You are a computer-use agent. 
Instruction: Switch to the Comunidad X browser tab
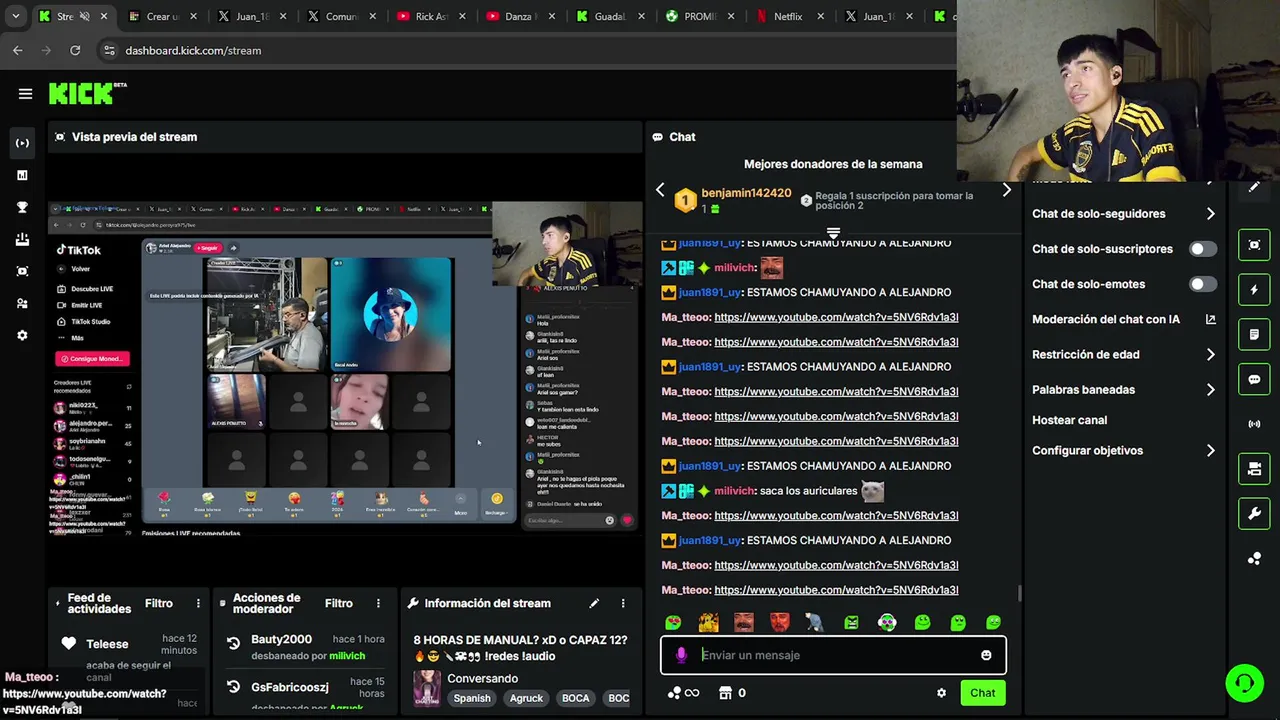click(x=341, y=16)
